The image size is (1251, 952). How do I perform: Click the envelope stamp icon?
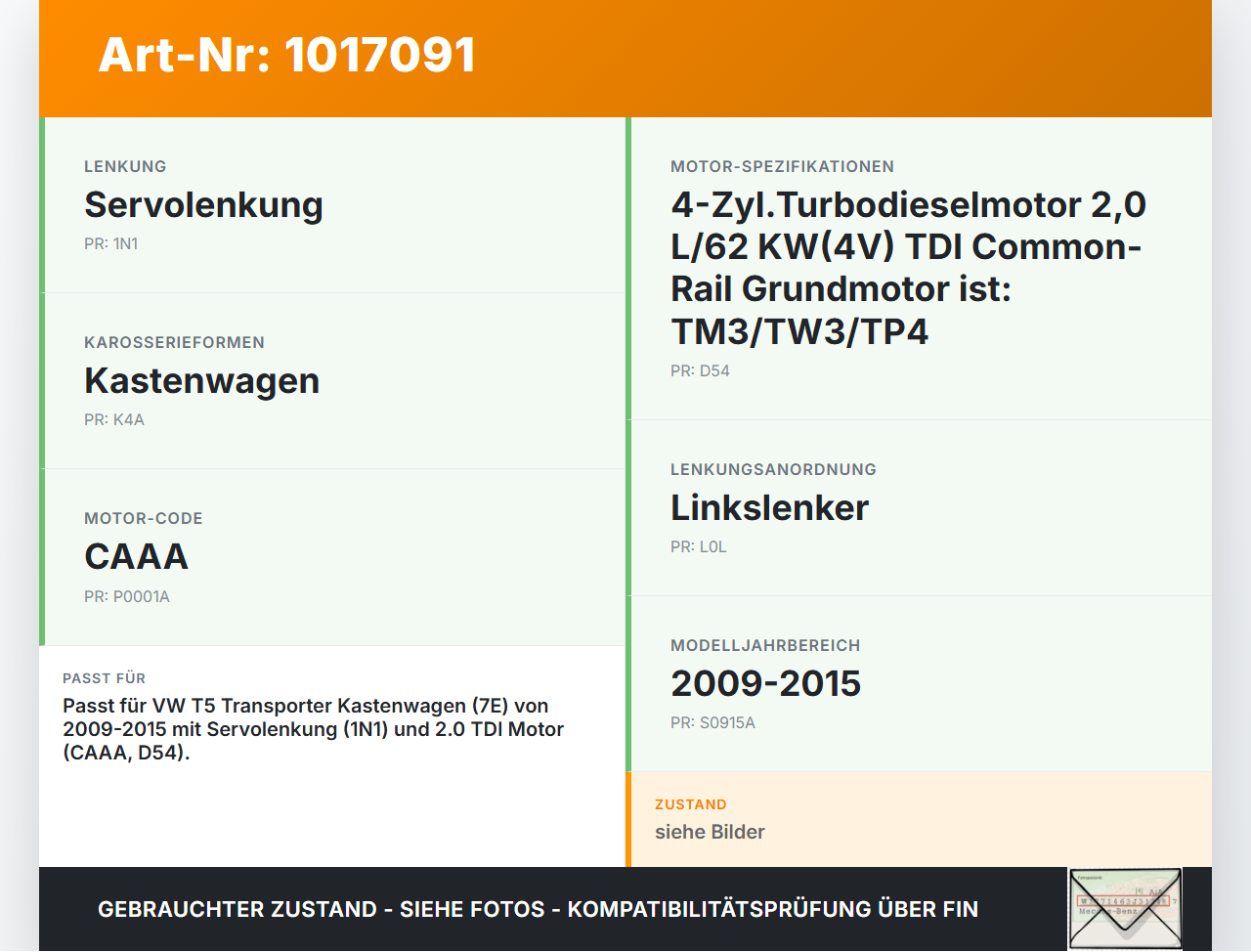point(1125,908)
